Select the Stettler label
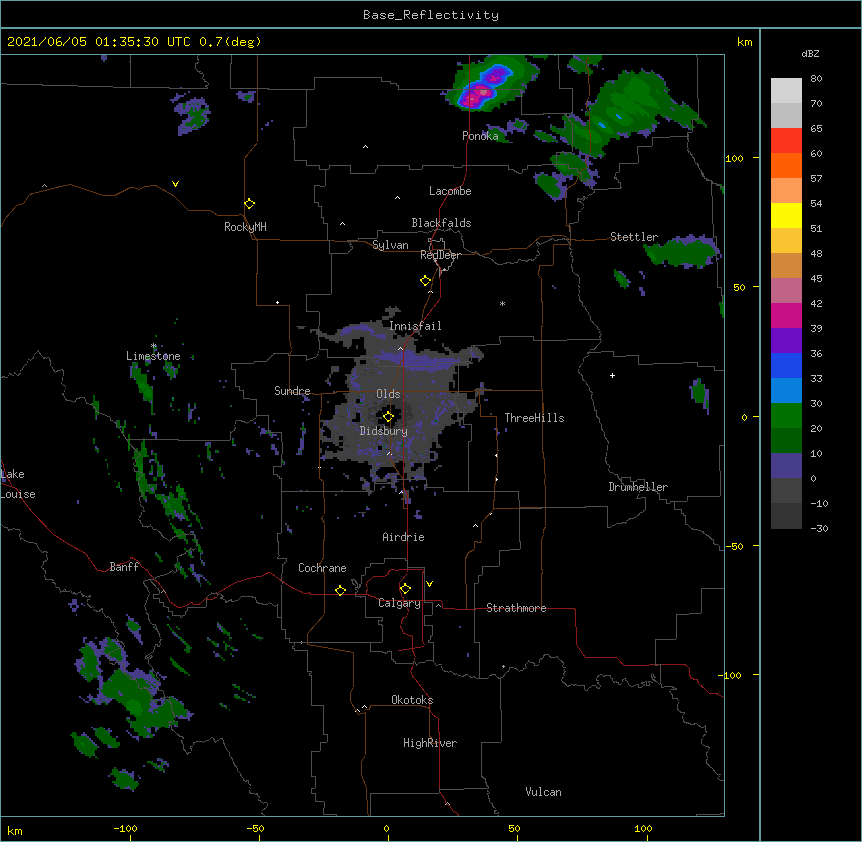Image resolution: width=862 pixels, height=842 pixels. click(x=634, y=237)
